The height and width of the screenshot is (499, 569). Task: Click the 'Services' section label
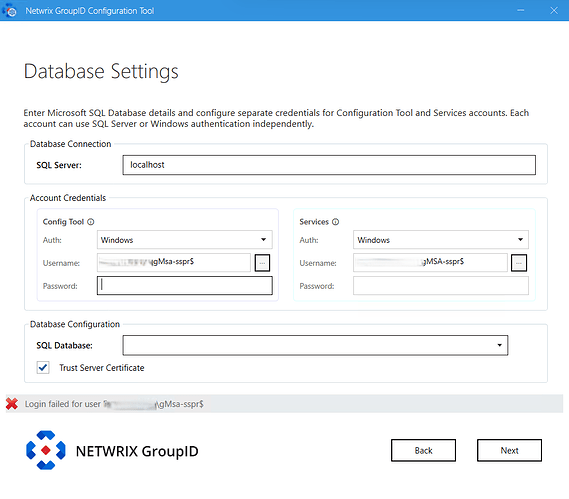314,222
